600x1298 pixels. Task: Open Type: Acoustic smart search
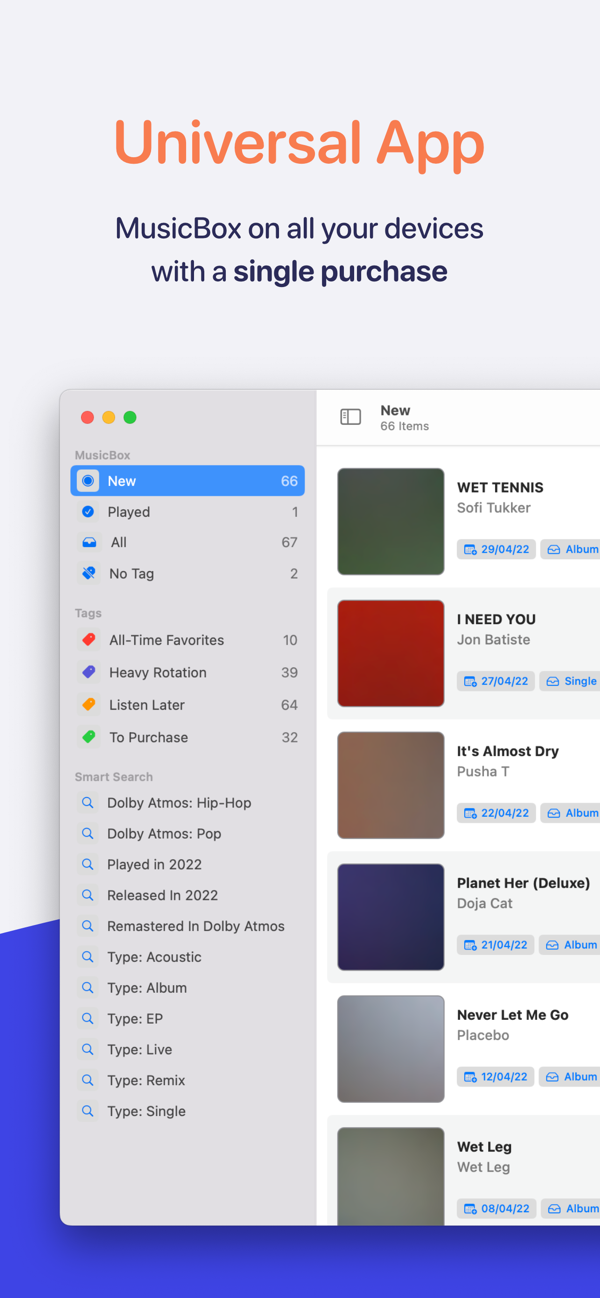(x=188, y=957)
